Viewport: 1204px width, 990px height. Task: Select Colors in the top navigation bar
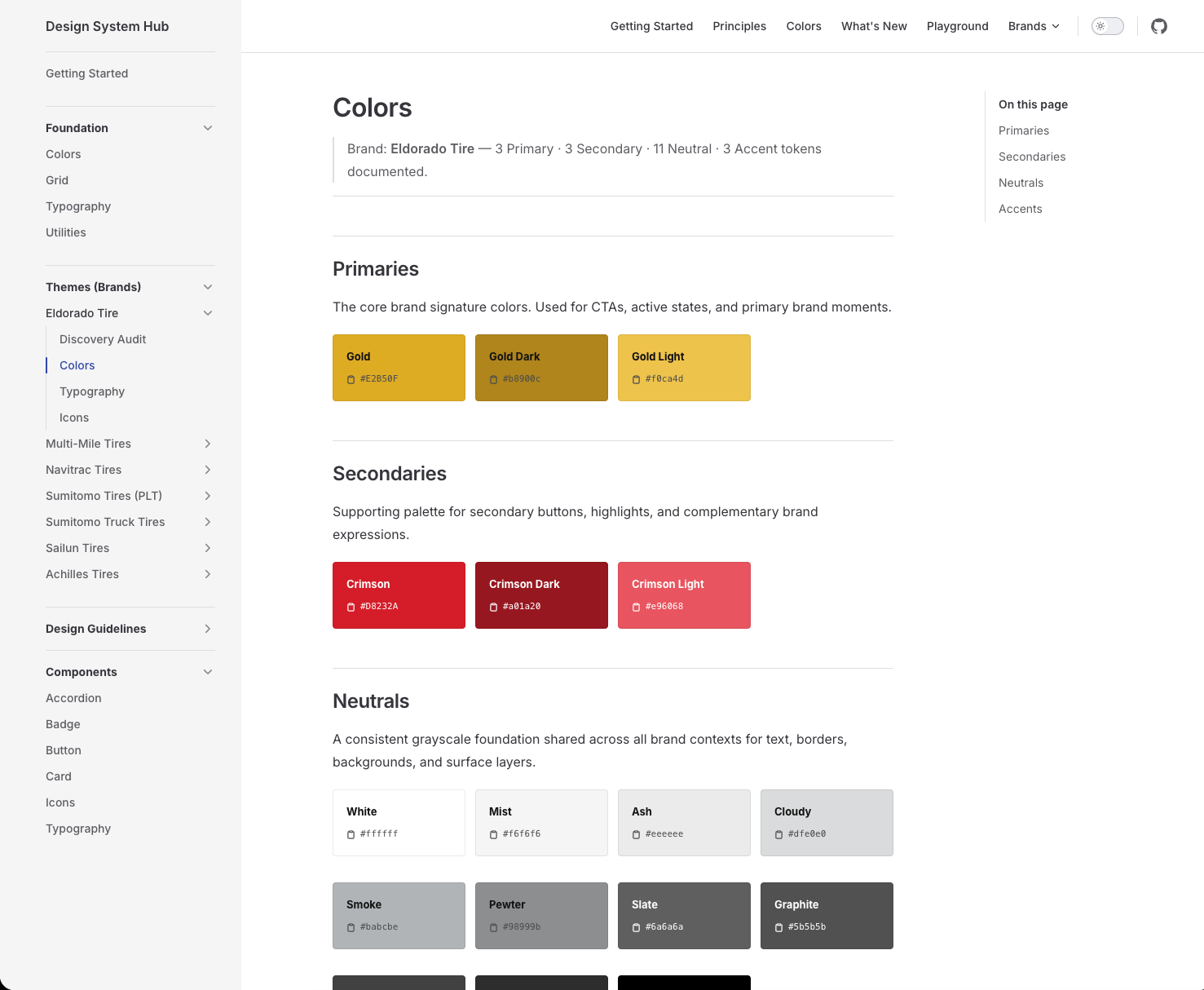(804, 26)
